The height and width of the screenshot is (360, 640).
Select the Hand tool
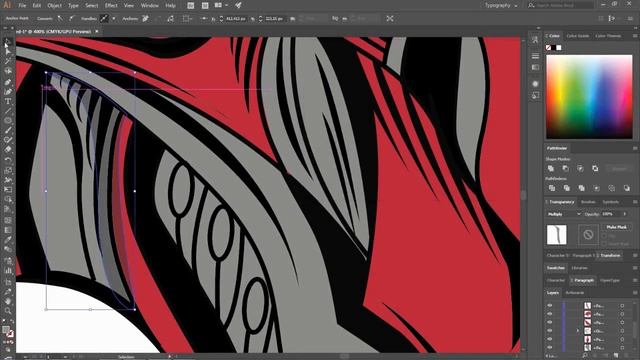8,301
